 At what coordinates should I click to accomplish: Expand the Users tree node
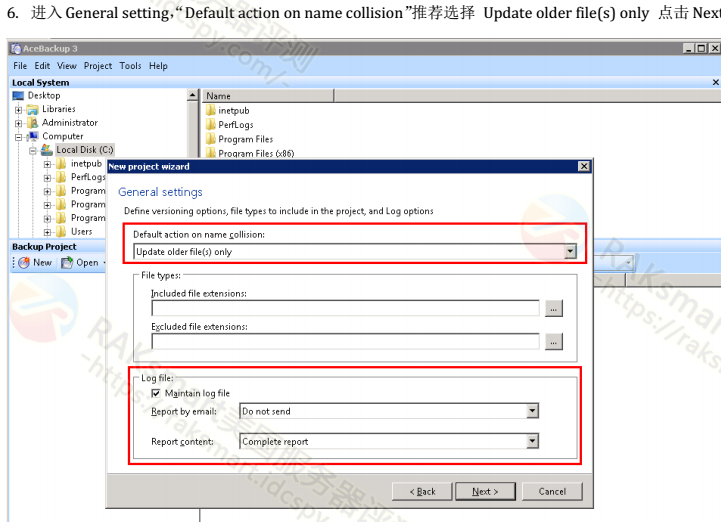47,232
